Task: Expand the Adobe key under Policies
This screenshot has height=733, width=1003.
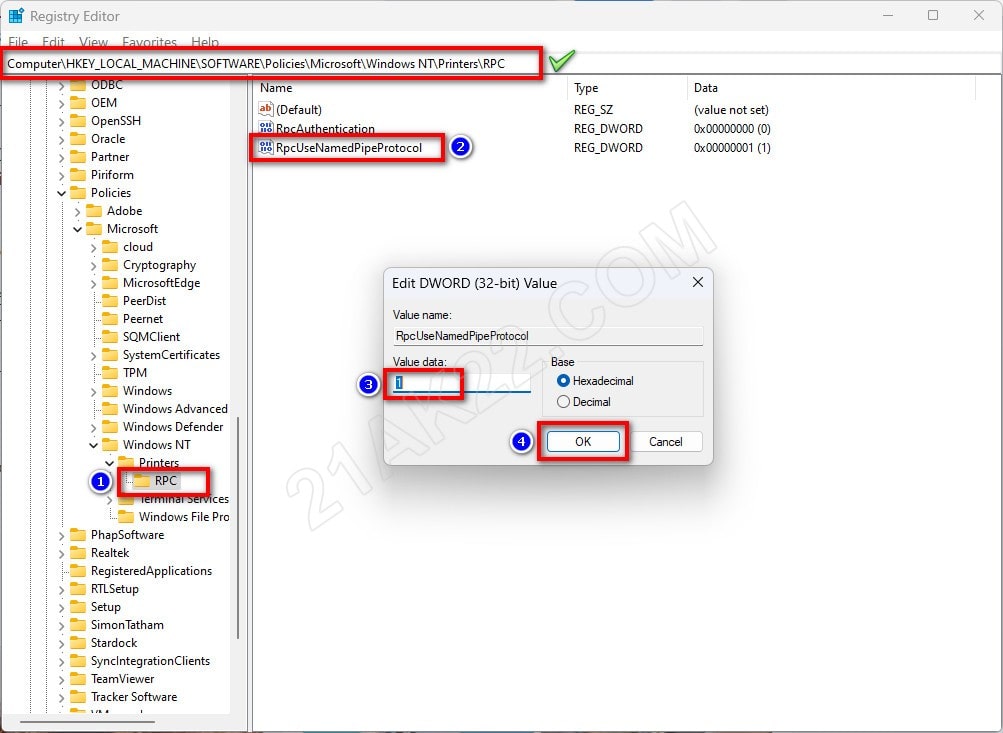Action: (78, 211)
